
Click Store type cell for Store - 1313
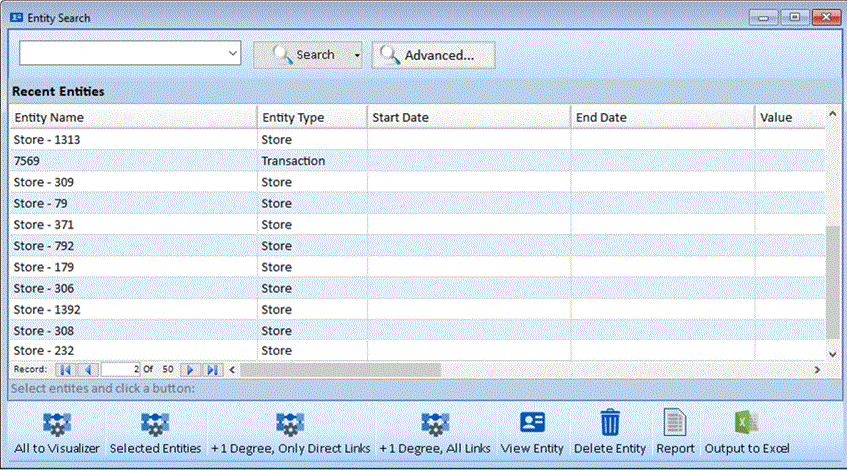click(x=312, y=139)
